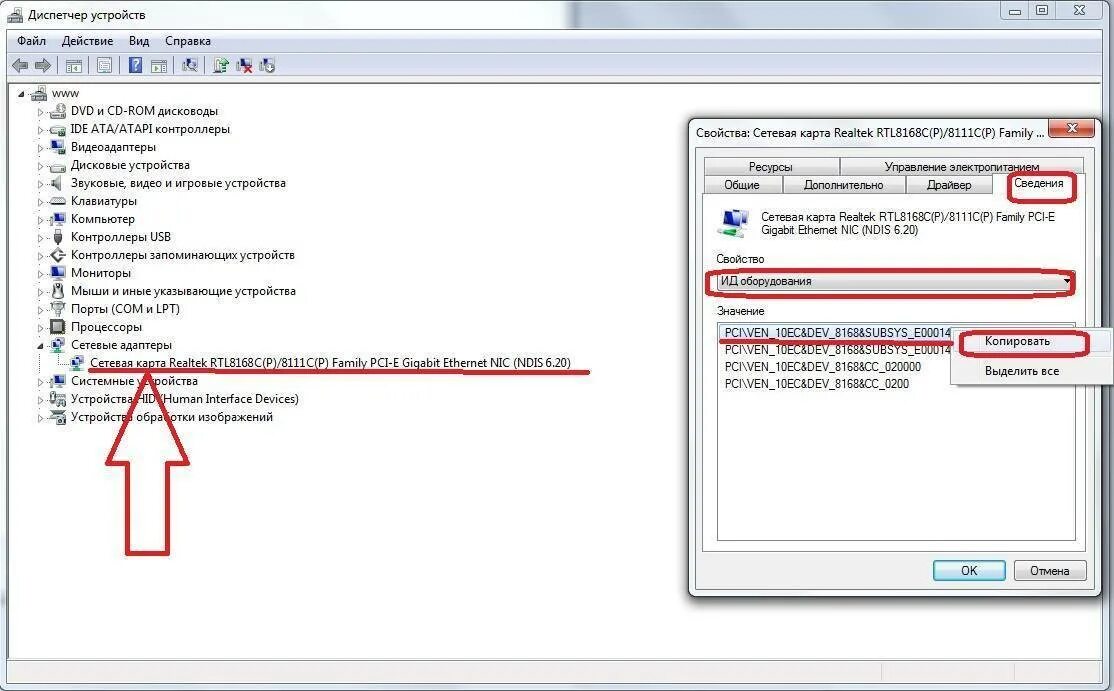
Task: Click the Контроллеры USB icon
Action: click(x=58, y=237)
